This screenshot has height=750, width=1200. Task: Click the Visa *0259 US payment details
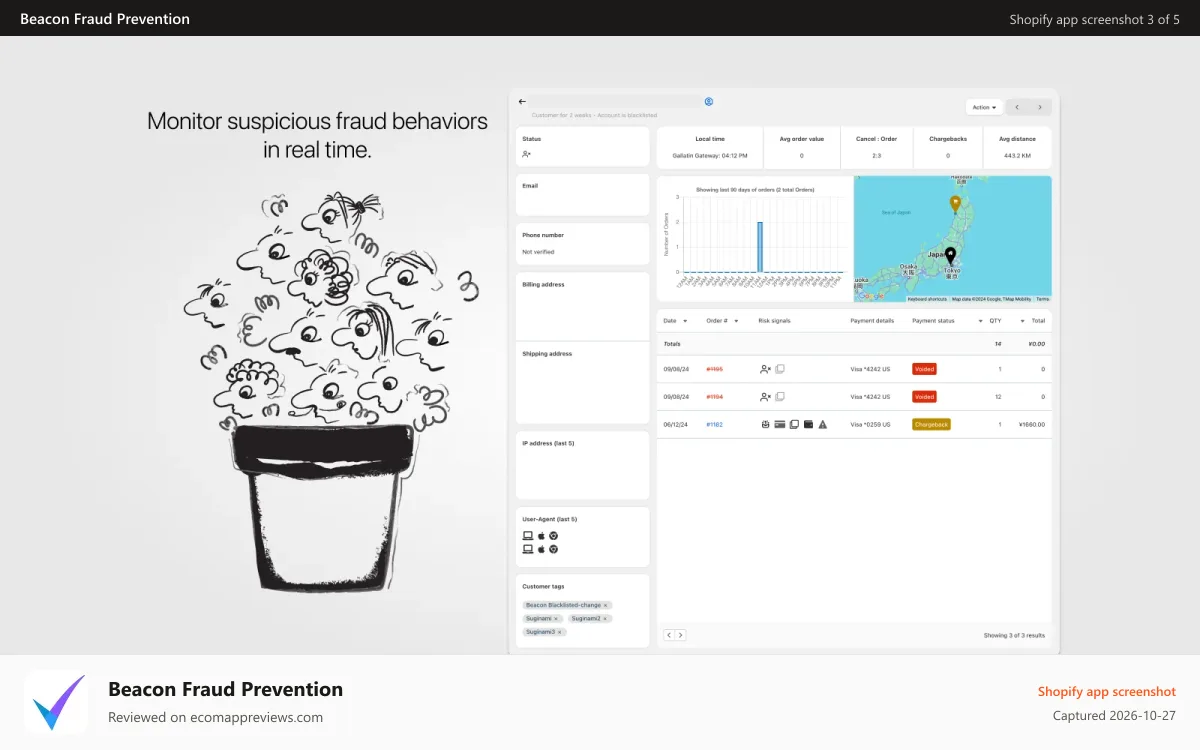870,424
